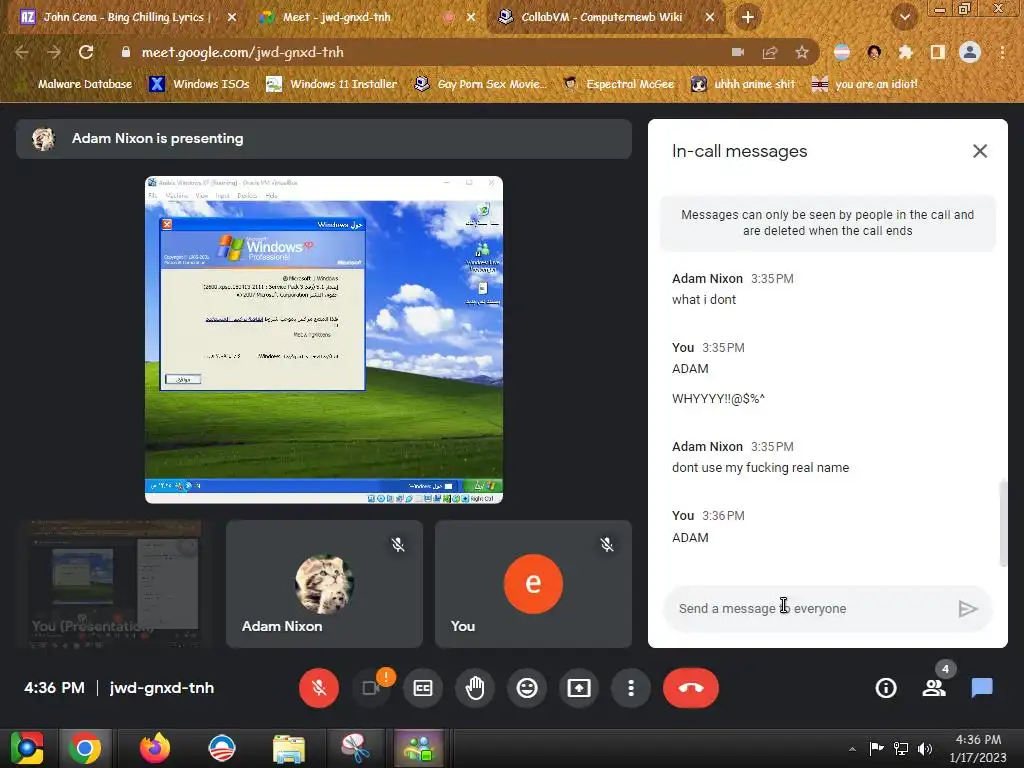This screenshot has width=1024, height=768.
Task: Open more options three-dot menu in call bar
Action: click(x=631, y=688)
